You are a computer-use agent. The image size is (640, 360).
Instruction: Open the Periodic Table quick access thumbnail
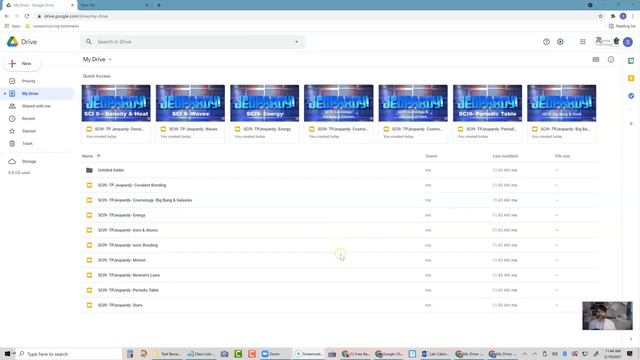[487, 103]
